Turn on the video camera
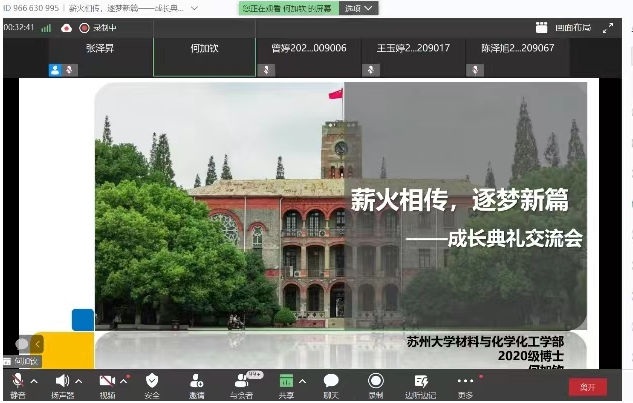This screenshot has width=633, height=403. [107, 381]
